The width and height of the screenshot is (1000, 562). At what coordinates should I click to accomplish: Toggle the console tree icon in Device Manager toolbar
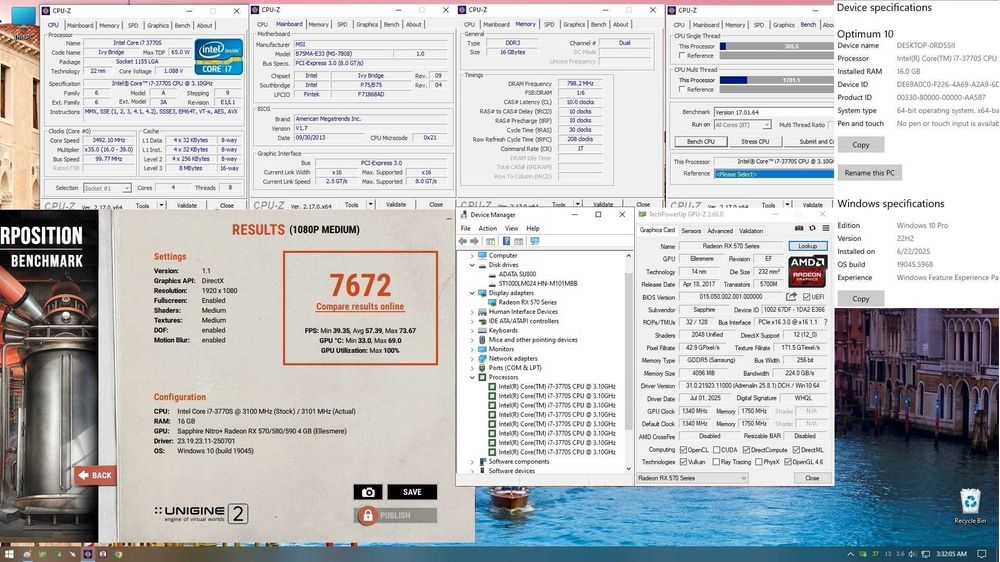coord(490,241)
